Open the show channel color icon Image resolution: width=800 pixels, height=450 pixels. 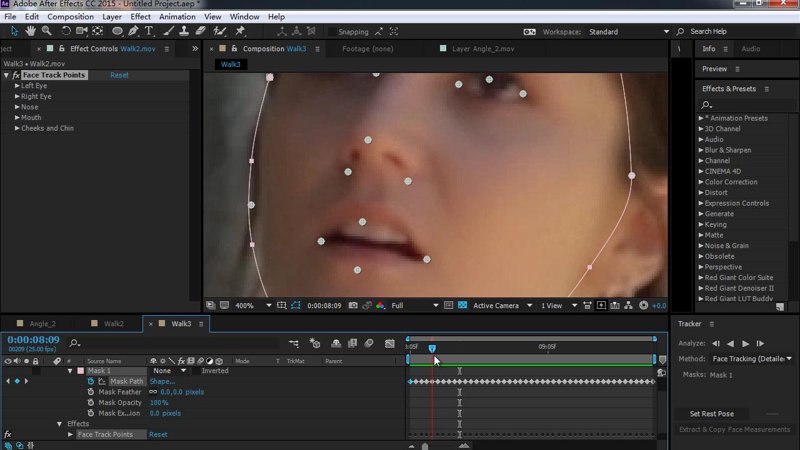click(x=380, y=305)
